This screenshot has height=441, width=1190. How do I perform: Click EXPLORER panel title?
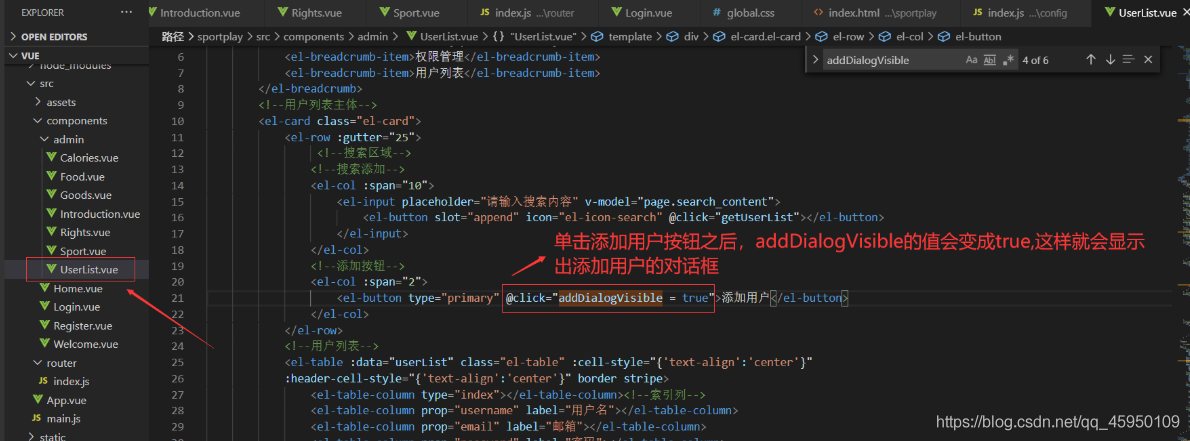click(x=42, y=12)
